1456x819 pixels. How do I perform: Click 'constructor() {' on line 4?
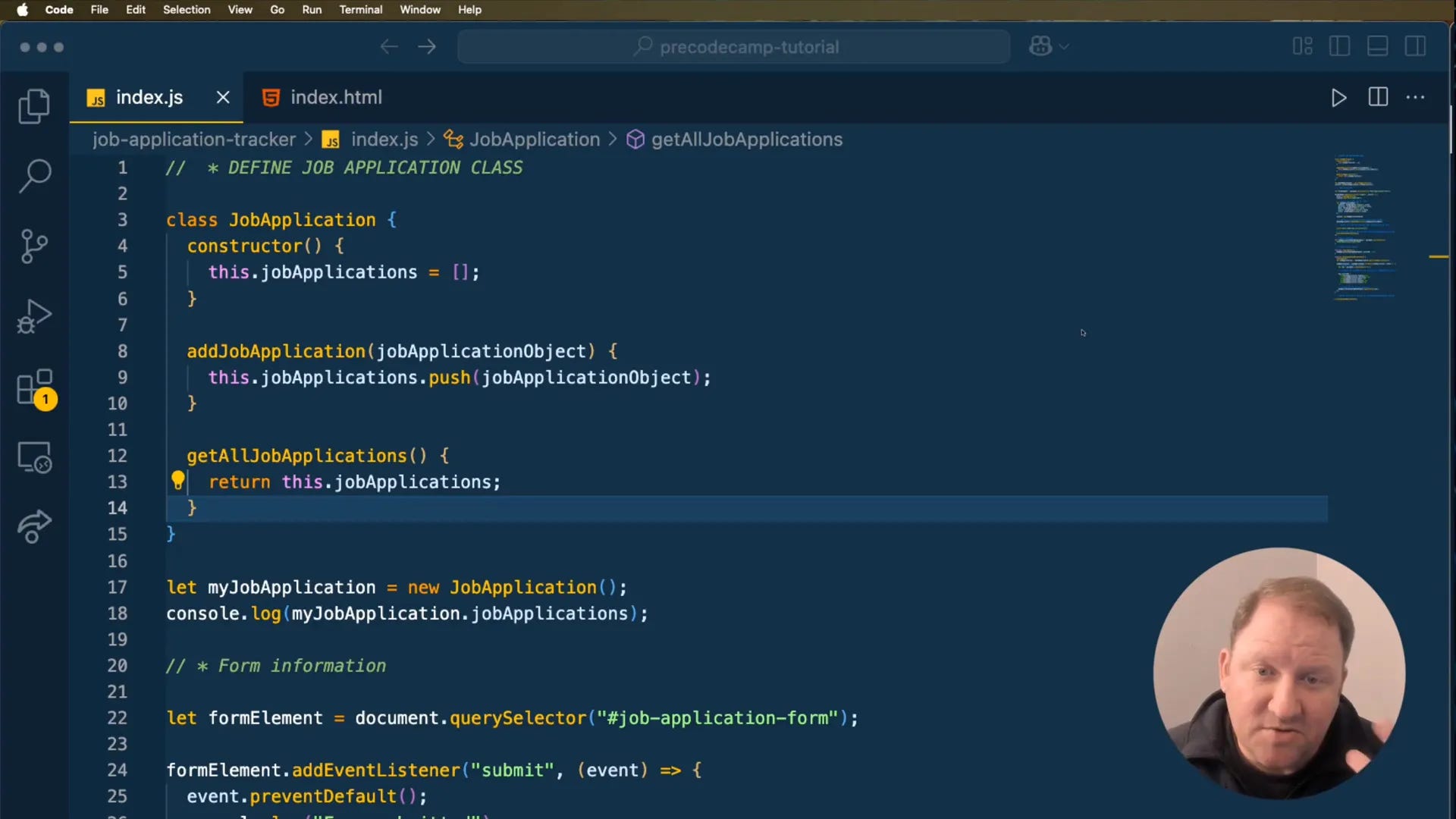coord(265,246)
